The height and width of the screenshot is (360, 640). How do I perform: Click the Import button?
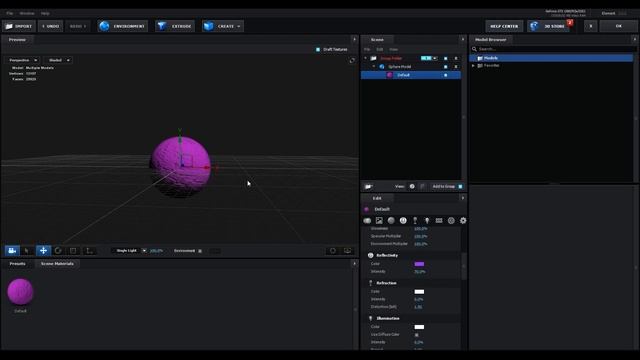19,26
